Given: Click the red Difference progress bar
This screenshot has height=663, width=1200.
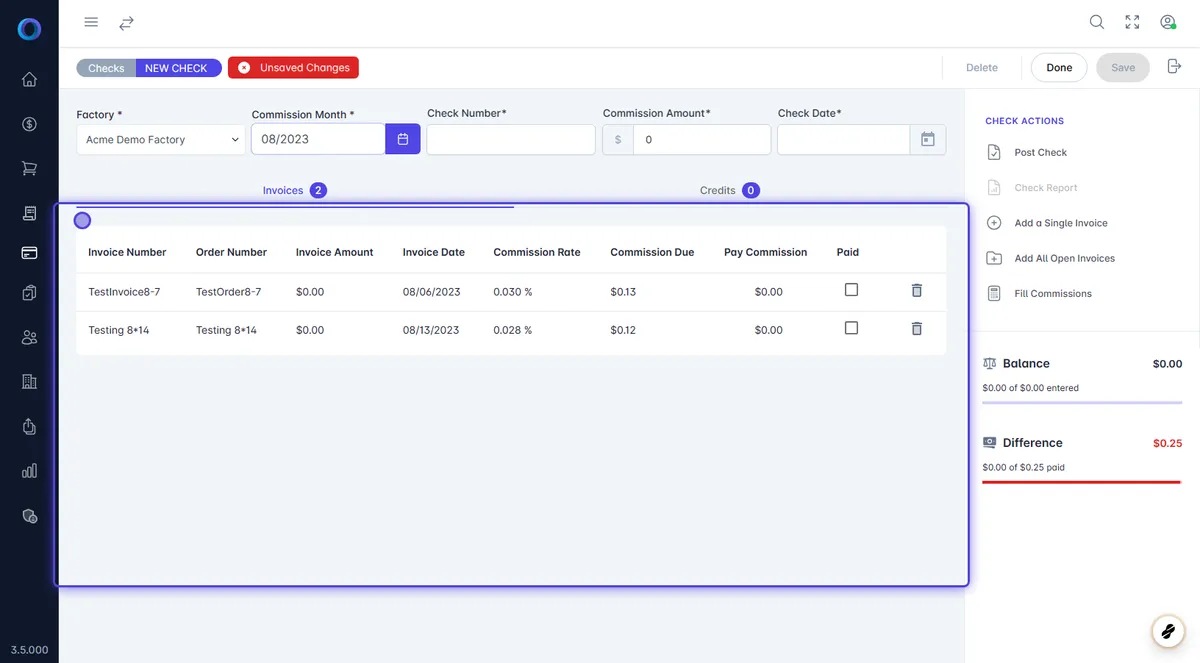Looking at the screenshot, I should pos(1082,482).
